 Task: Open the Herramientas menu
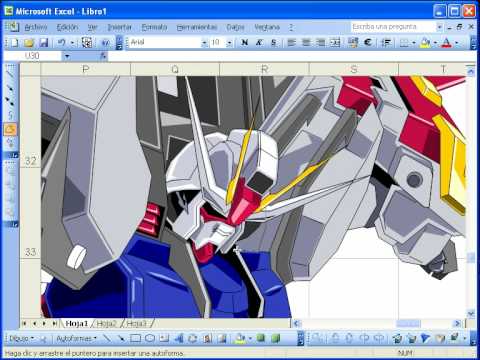pyautogui.click(x=197, y=27)
